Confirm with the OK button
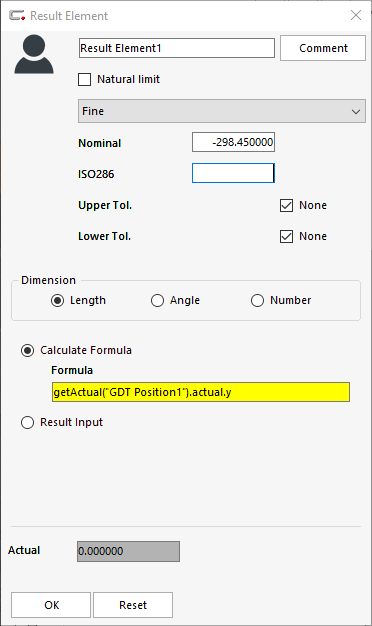Image resolution: width=372 pixels, height=626 pixels. click(x=51, y=605)
